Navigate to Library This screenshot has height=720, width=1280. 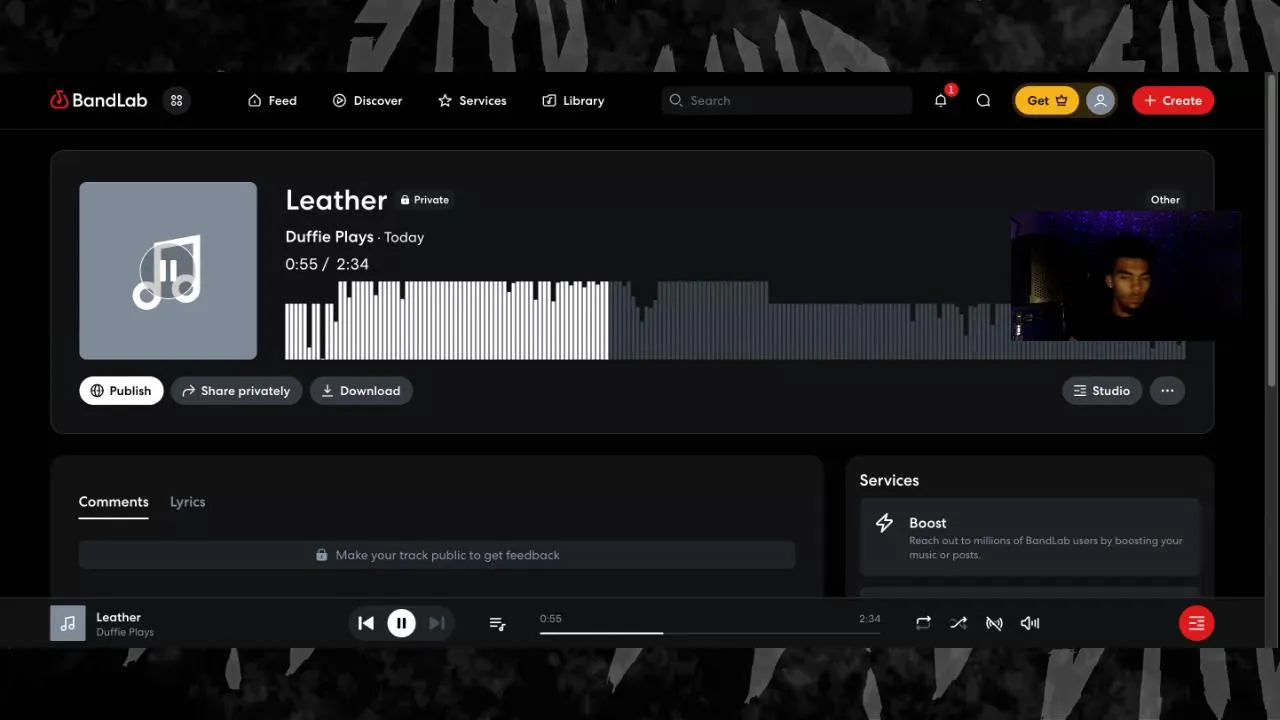click(x=573, y=100)
